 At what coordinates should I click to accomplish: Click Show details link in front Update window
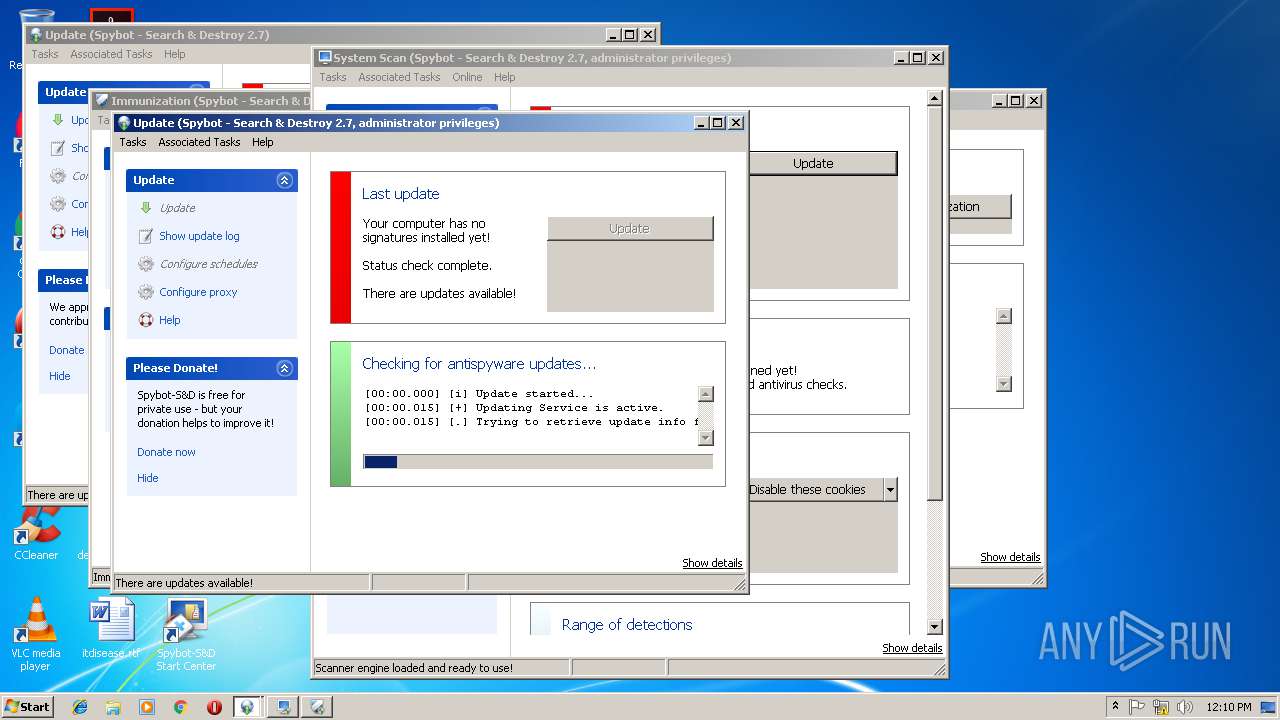[x=712, y=563]
